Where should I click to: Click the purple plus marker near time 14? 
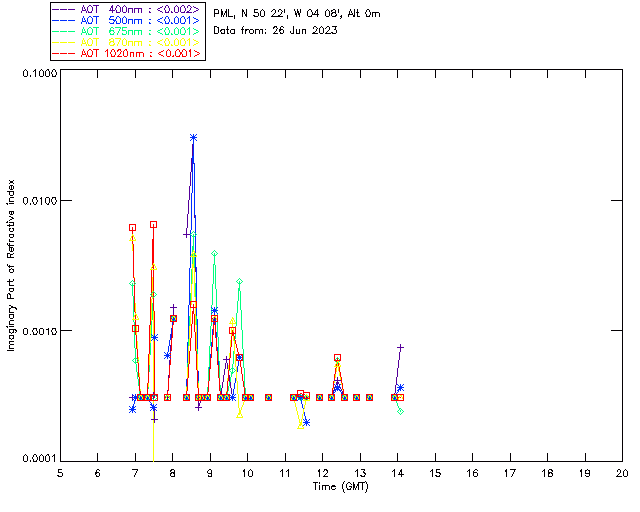[x=400, y=347]
